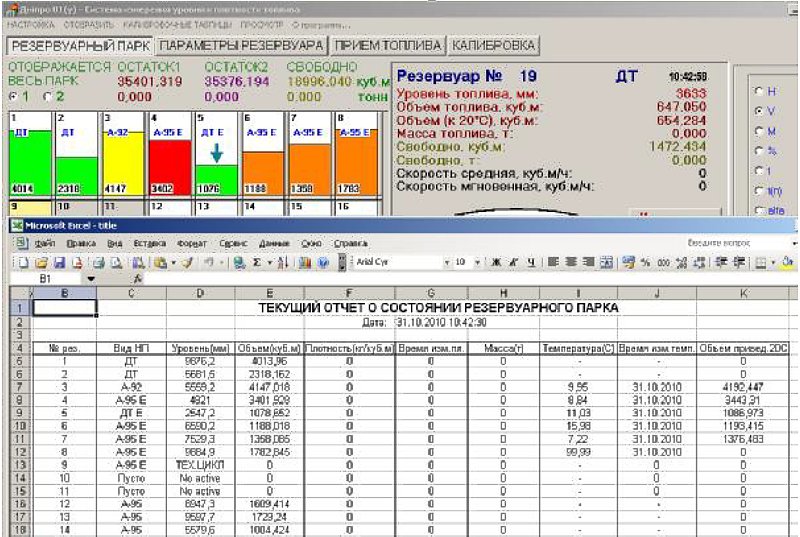Click the Sort ascending icon
The image size is (800, 537).
point(284,263)
